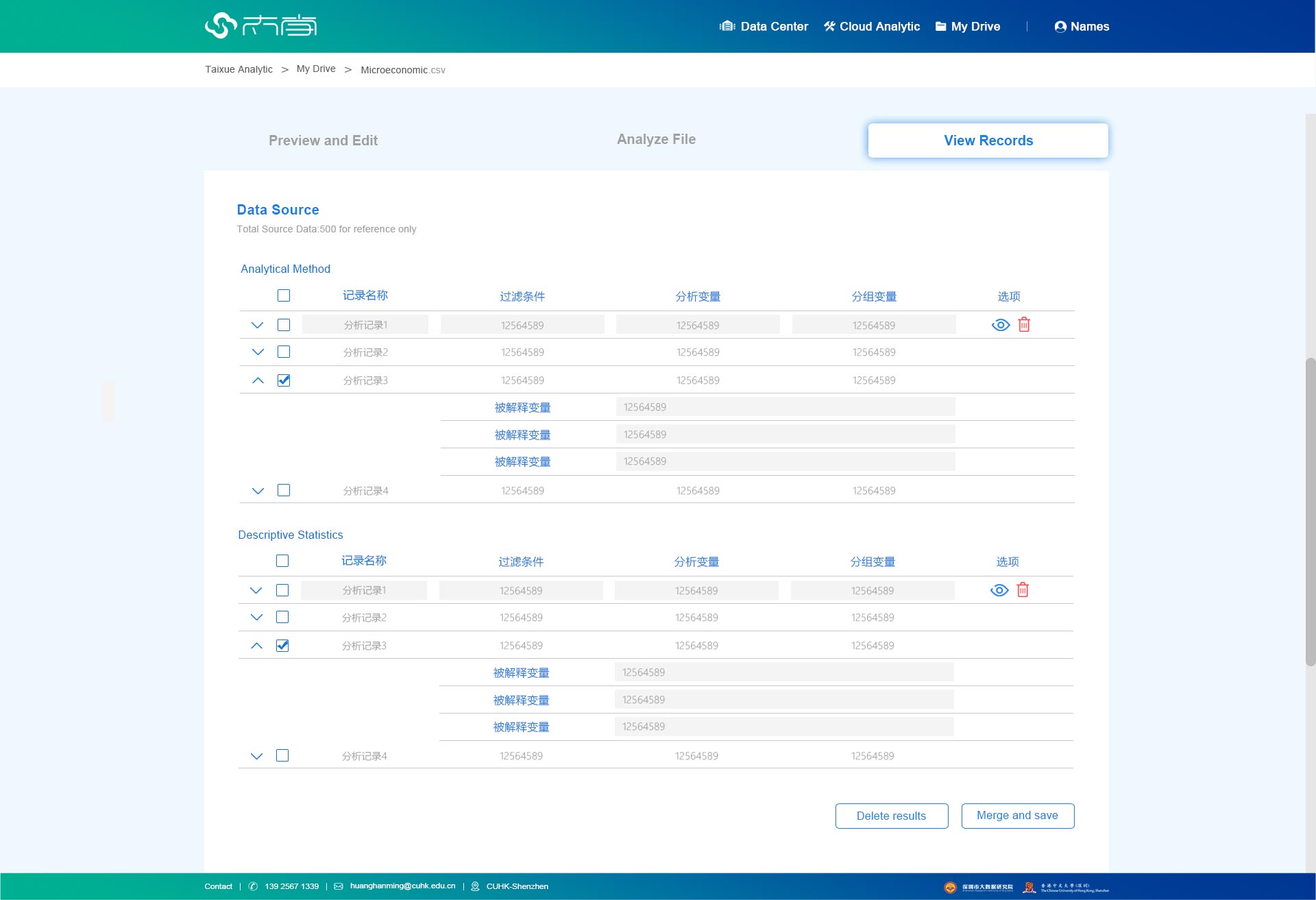
Task: Expand 分析记录1 row in Analytical Method
Action: click(257, 326)
